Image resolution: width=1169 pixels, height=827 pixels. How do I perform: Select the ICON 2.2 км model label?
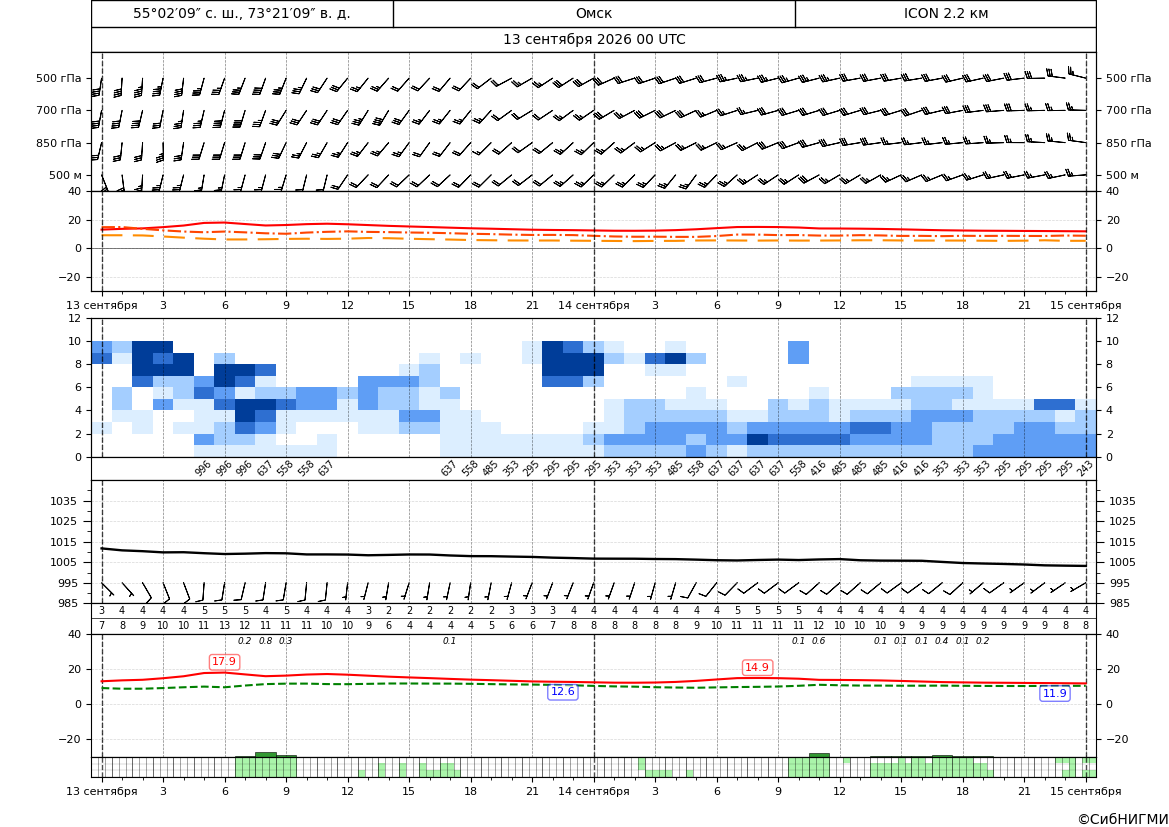point(945,13)
